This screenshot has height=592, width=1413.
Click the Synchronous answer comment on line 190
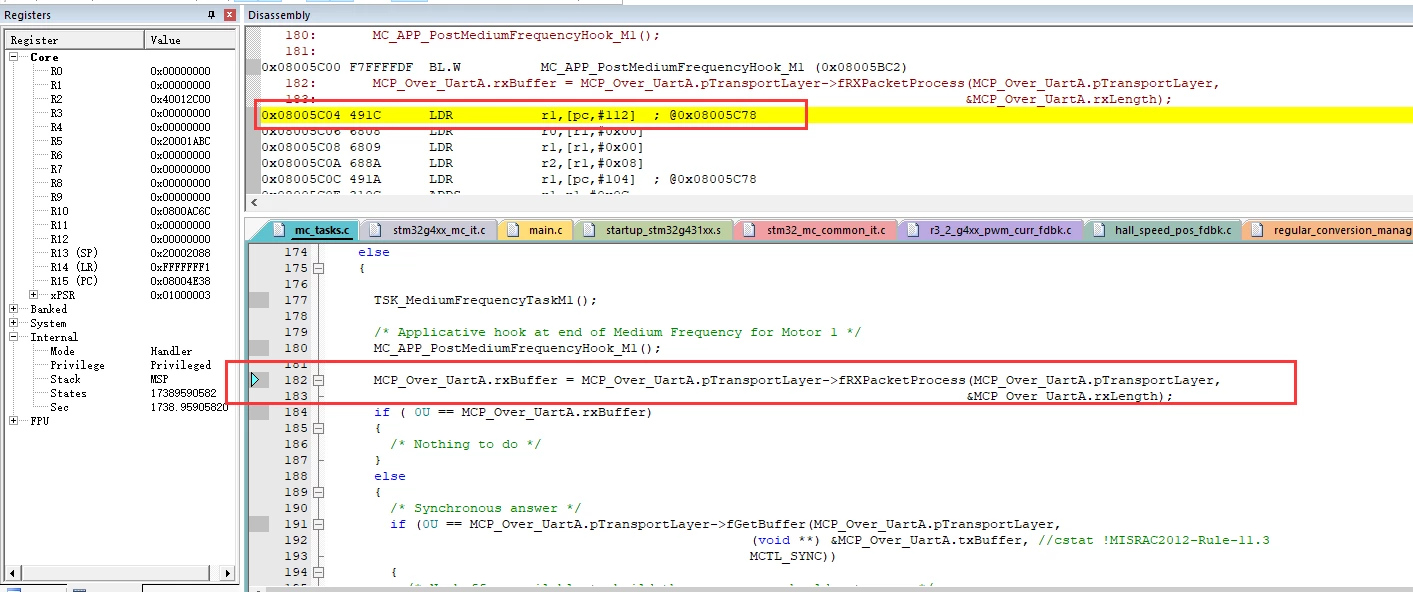tap(485, 508)
